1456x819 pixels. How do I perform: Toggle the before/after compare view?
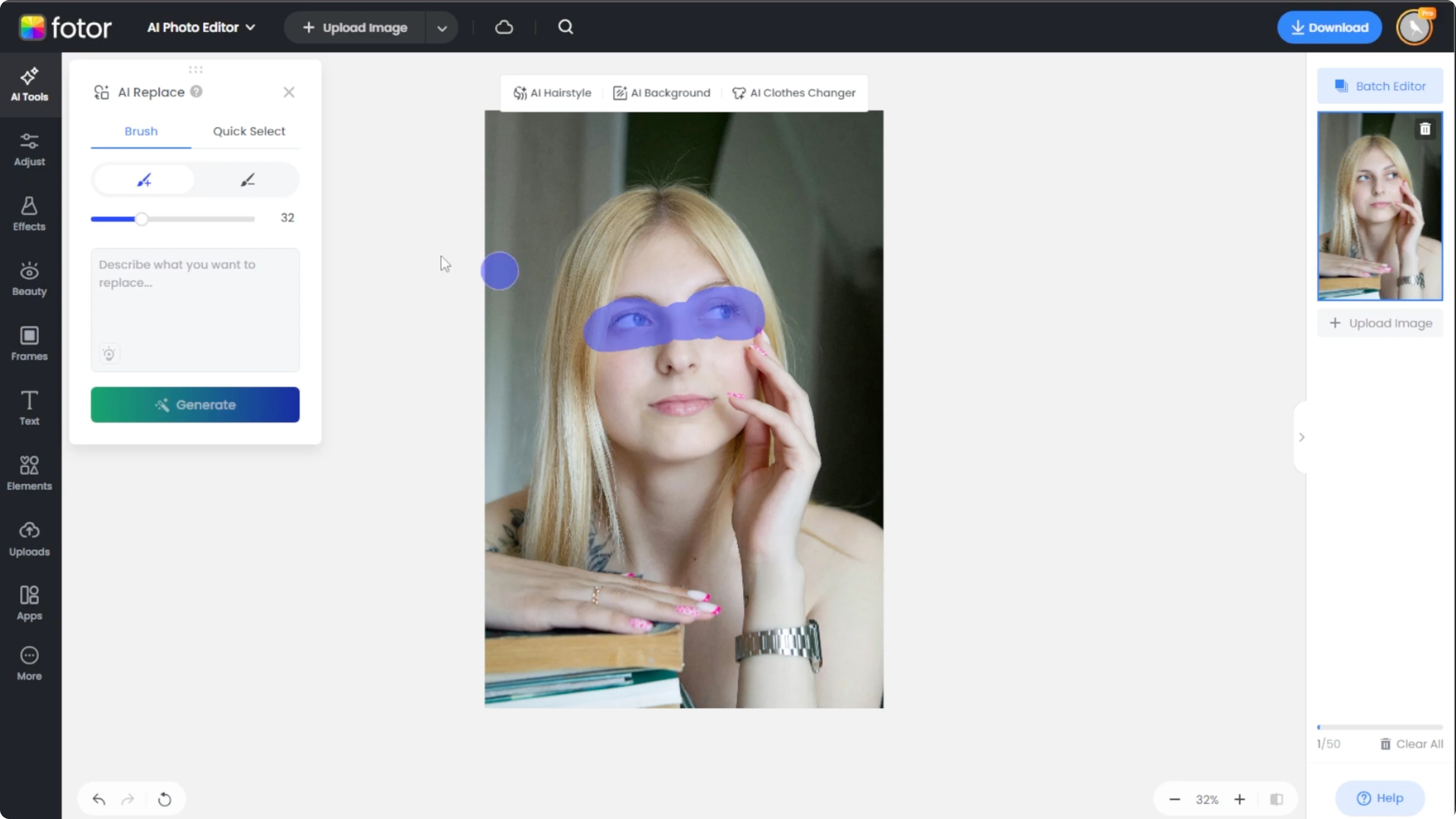1277,799
